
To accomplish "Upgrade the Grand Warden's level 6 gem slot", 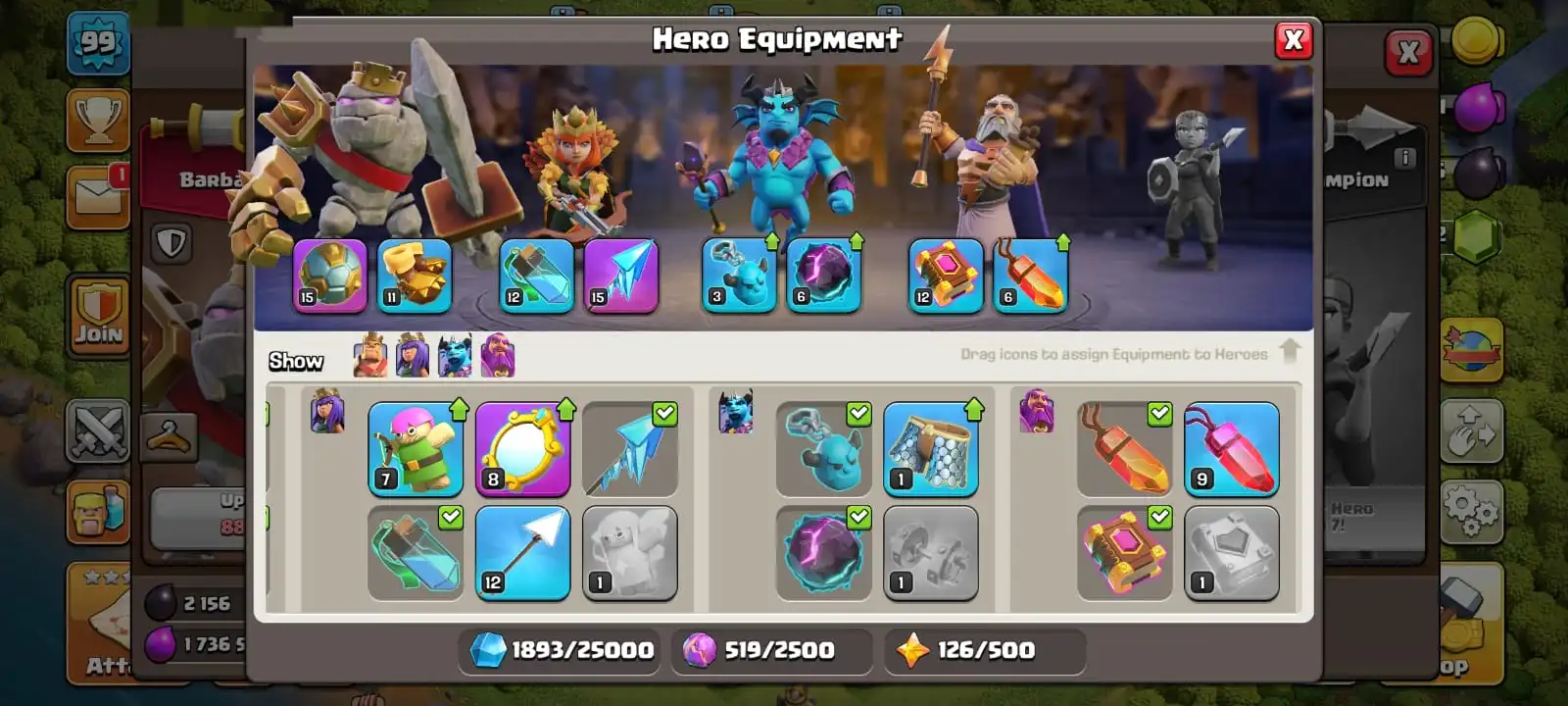I will pyautogui.click(x=1030, y=276).
